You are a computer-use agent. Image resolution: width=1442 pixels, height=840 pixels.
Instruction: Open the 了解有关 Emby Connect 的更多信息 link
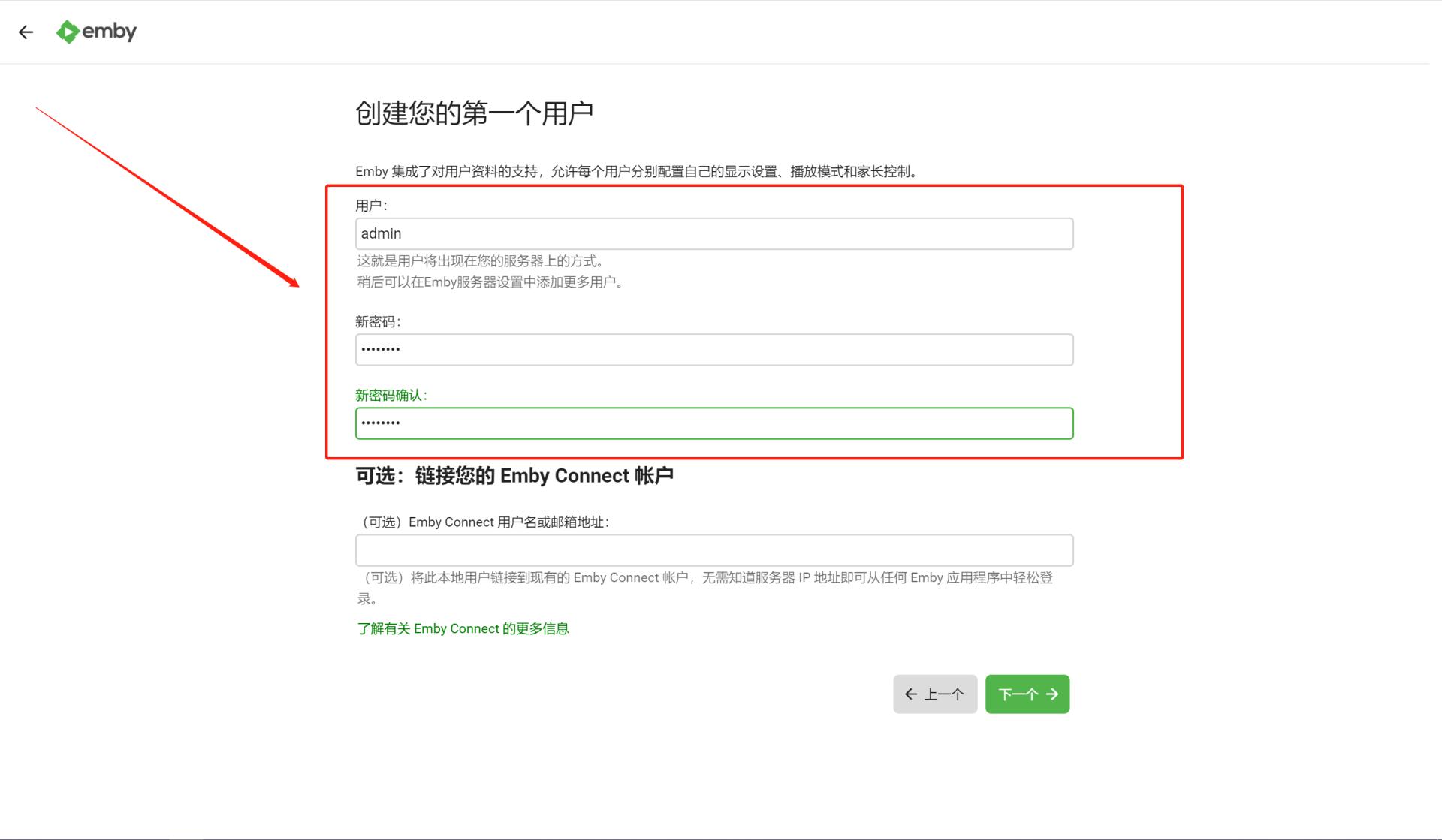click(463, 628)
